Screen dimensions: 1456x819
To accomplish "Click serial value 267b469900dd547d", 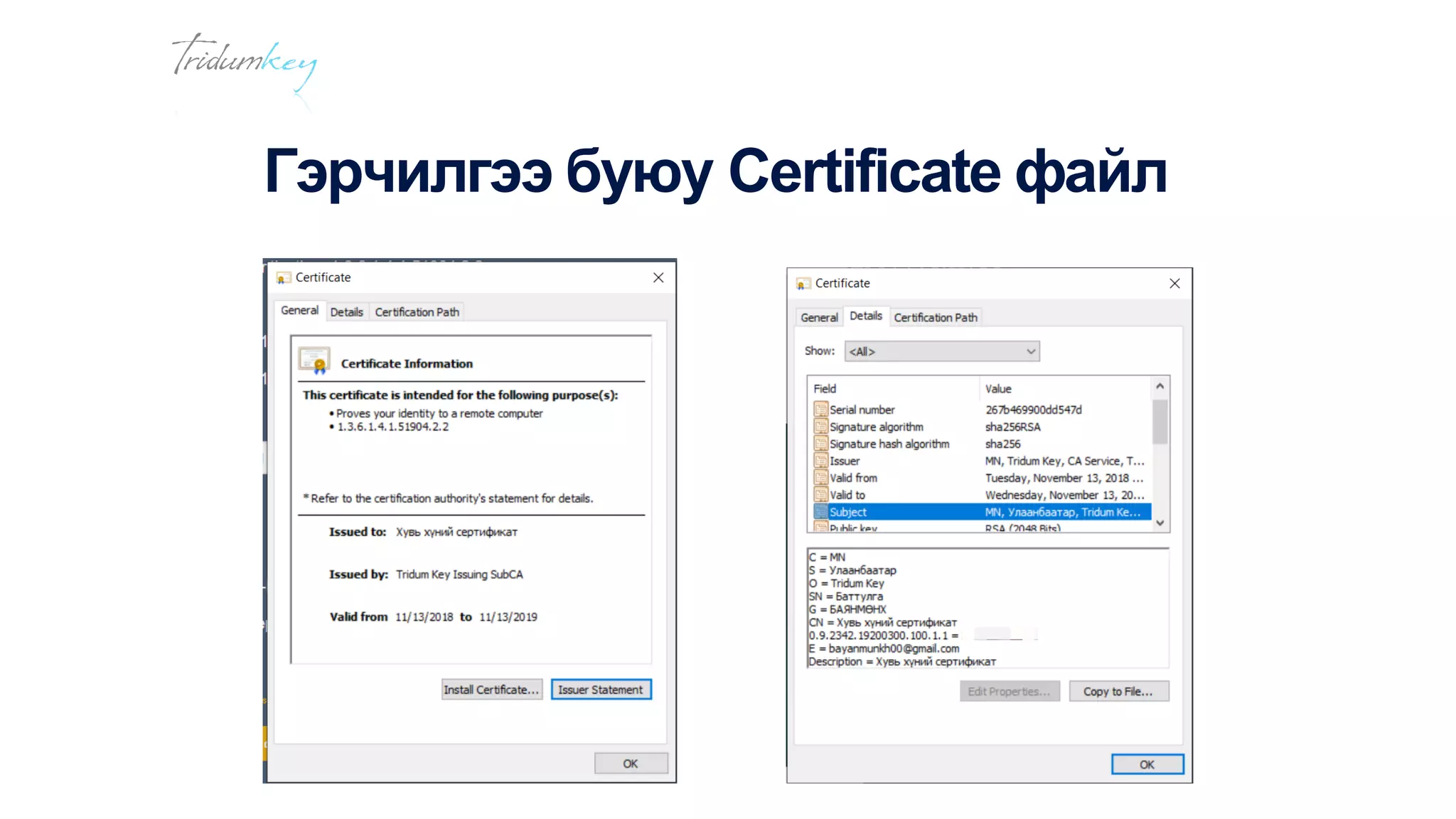I will [1033, 409].
